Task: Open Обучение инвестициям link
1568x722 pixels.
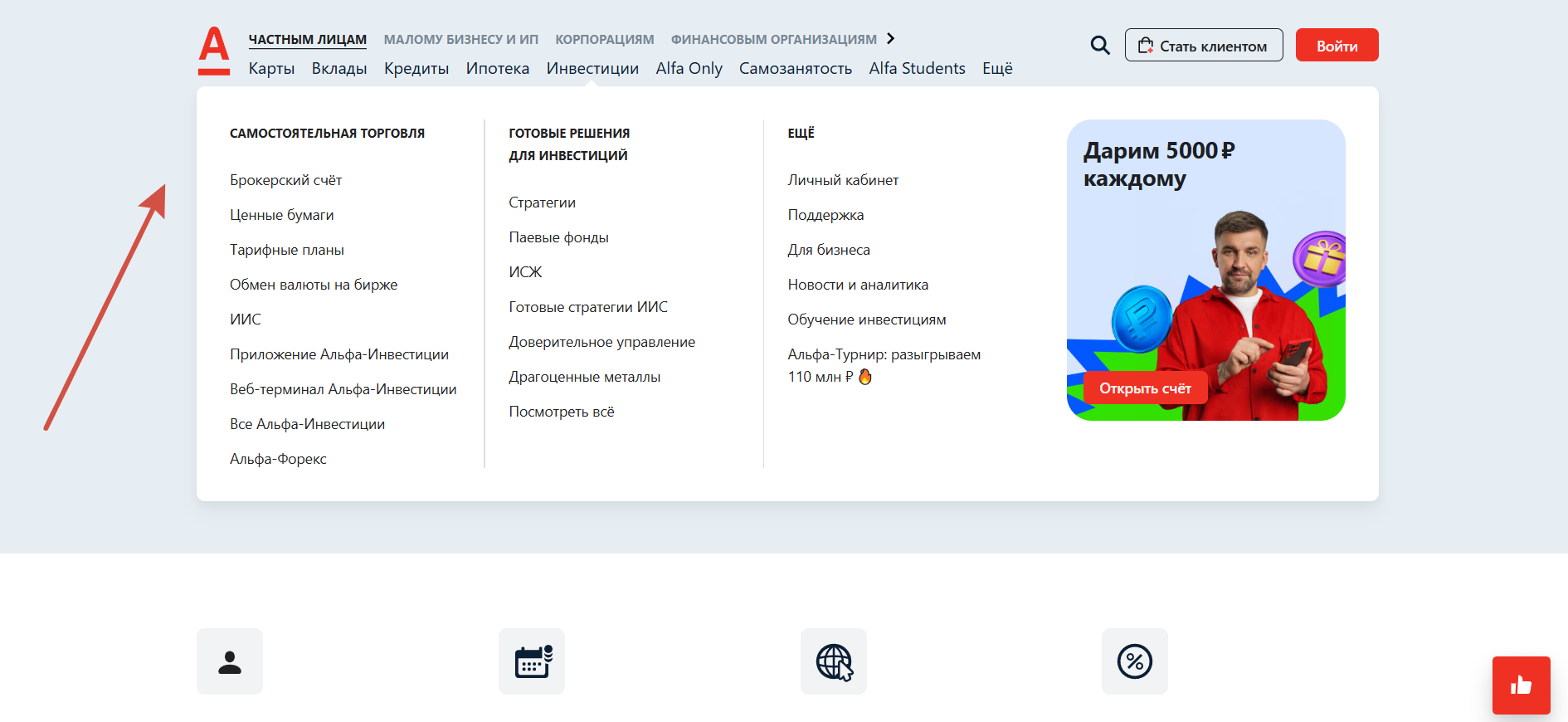Action: [x=867, y=320]
